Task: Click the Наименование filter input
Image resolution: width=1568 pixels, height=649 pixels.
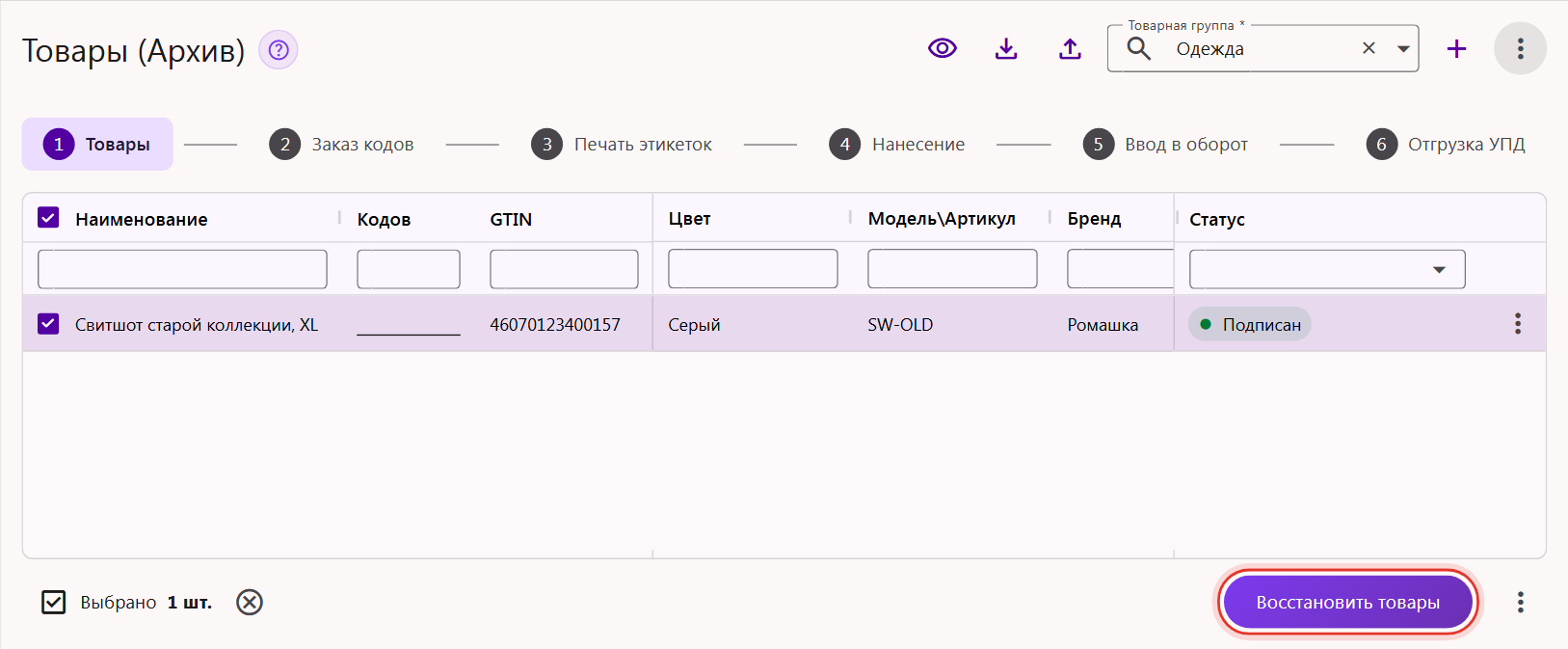Action: click(182, 269)
